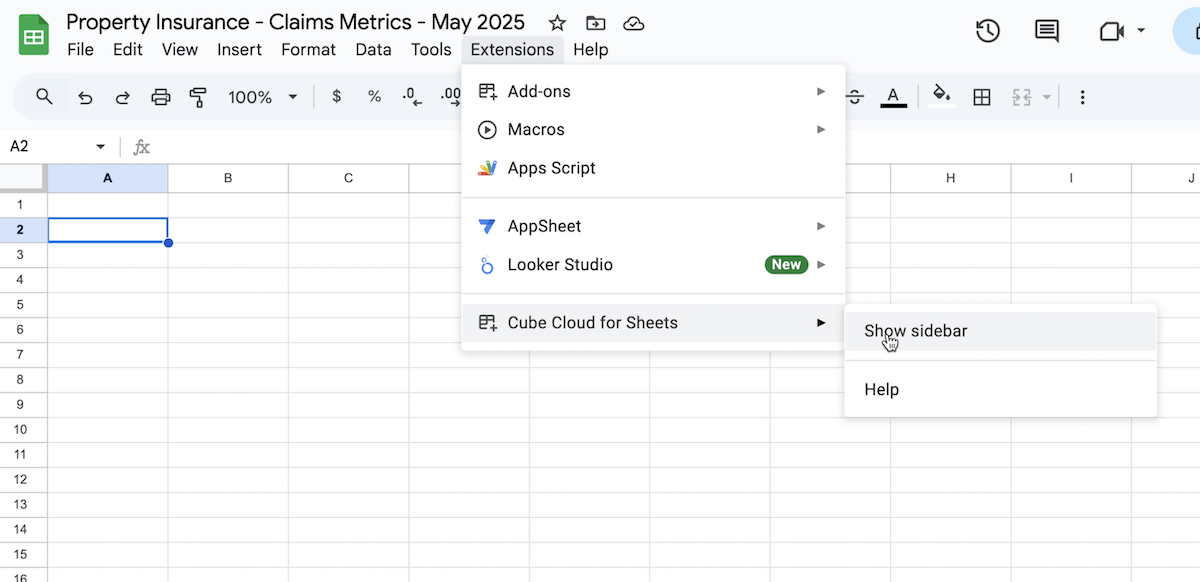Click the format as currency button
The image size is (1200, 582).
[x=337, y=97]
